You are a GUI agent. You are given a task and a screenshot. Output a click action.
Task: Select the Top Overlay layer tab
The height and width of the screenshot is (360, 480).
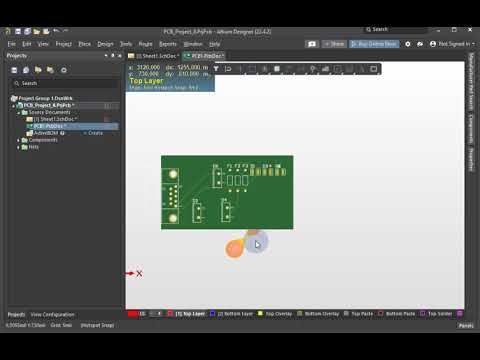point(279,314)
